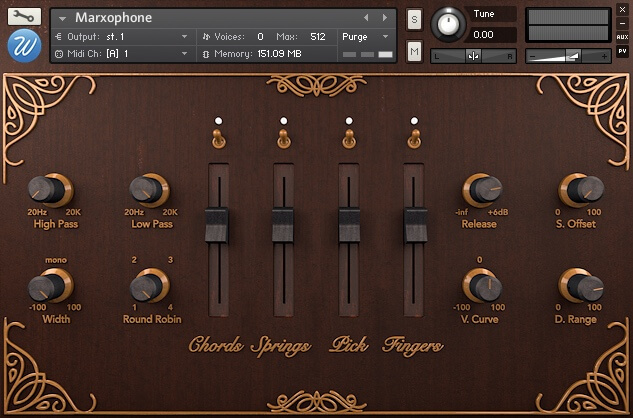Click the Chords volume fader handle

pyautogui.click(x=217, y=225)
